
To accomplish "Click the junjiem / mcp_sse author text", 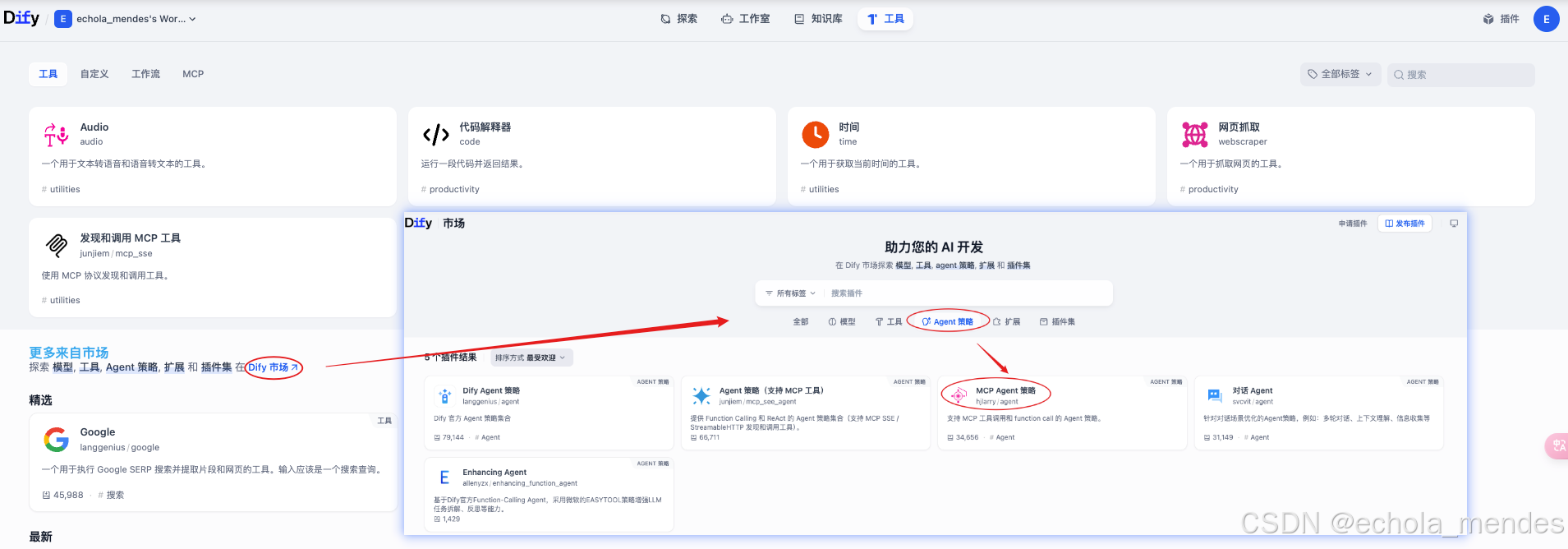I will [x=116, y=254].
